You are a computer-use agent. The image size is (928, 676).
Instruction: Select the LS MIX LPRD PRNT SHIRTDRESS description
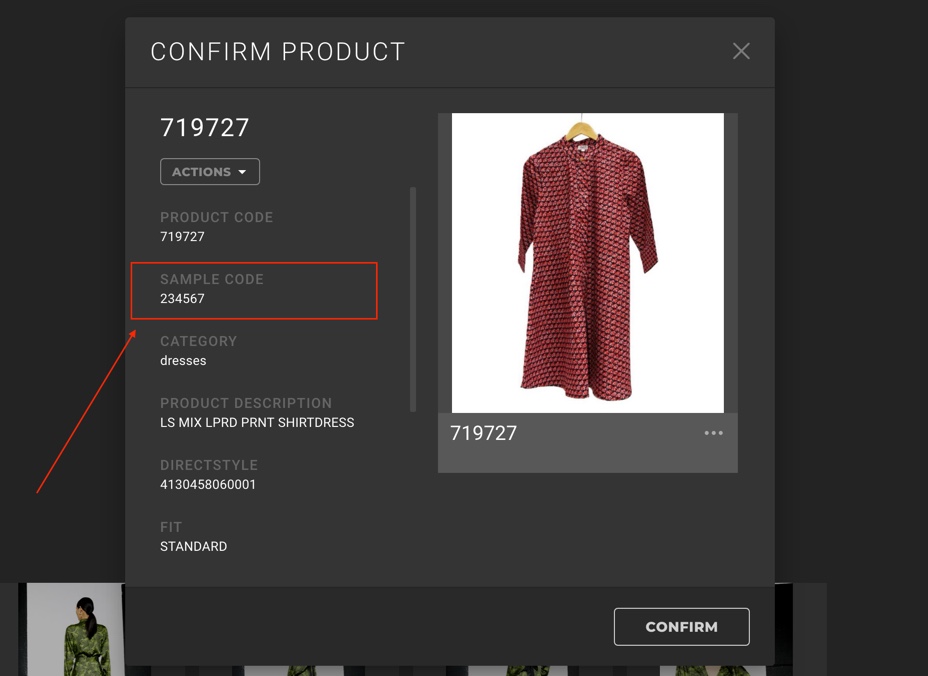257,423
